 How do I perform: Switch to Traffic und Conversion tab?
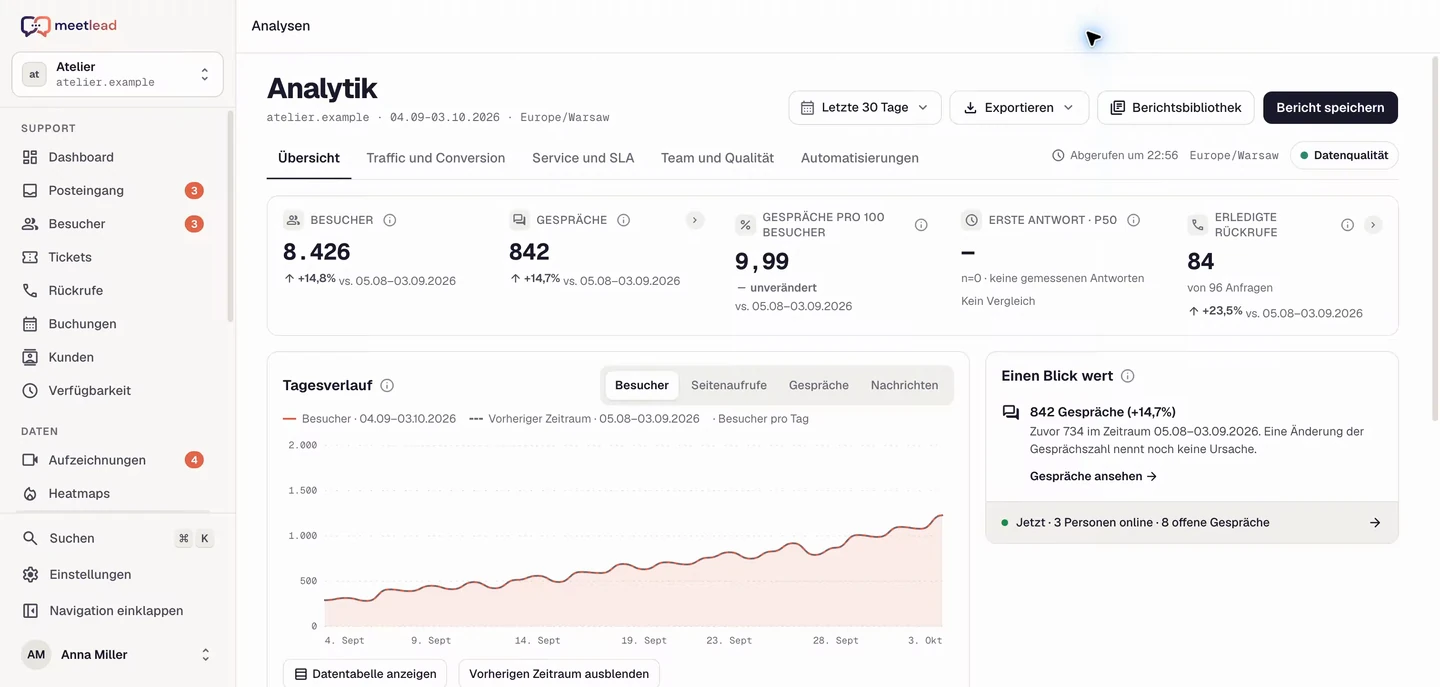pos(436,158)
